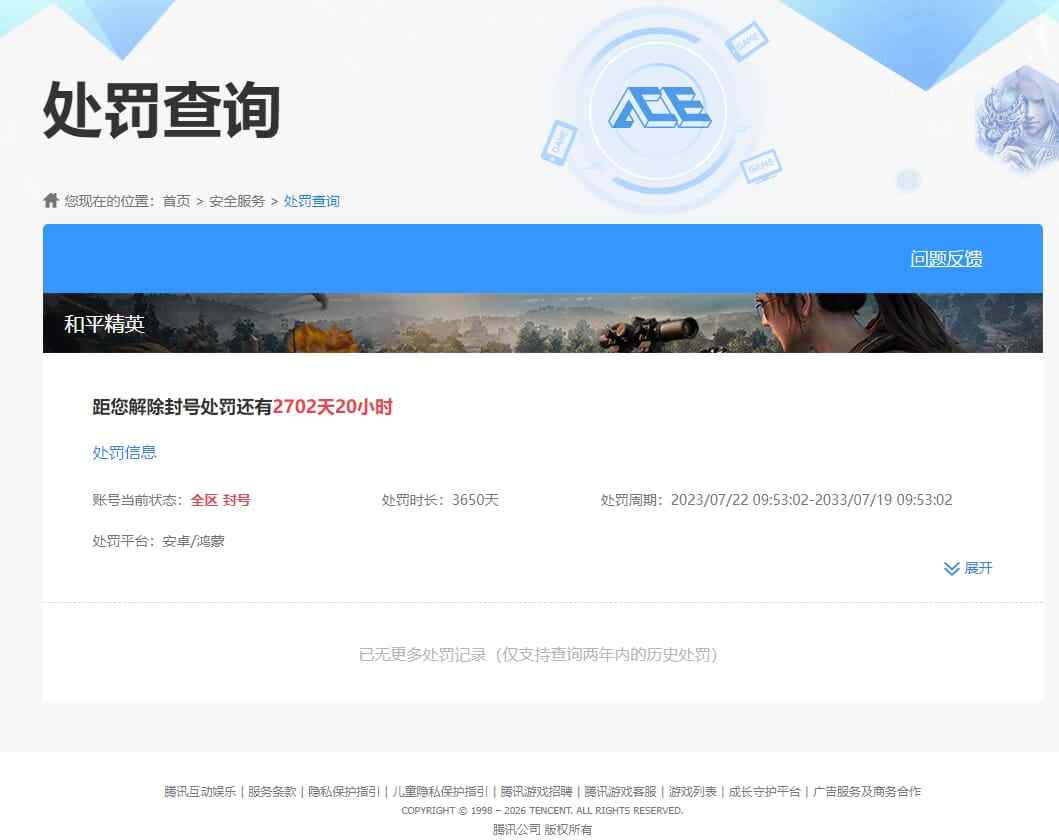Click the home icon in the breadcrumb
The width and height of the screenshot is (1059, 840).
tap(50, 199)
